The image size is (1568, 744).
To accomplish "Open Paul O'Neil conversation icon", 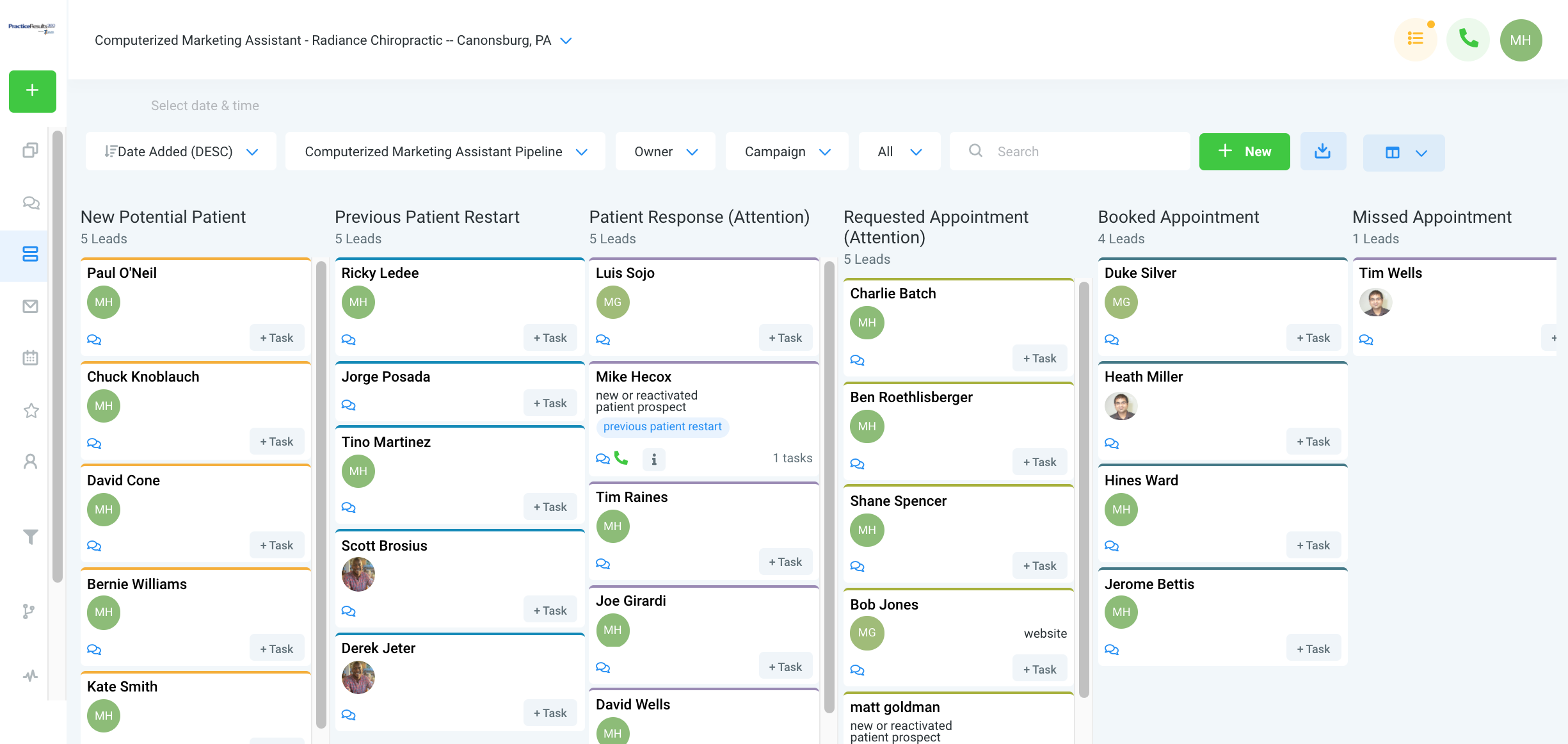I will (94, 339).
